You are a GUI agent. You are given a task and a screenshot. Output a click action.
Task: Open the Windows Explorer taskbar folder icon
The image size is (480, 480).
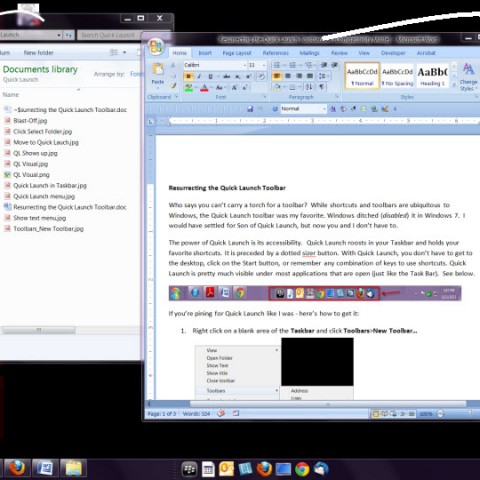point(74,468)
